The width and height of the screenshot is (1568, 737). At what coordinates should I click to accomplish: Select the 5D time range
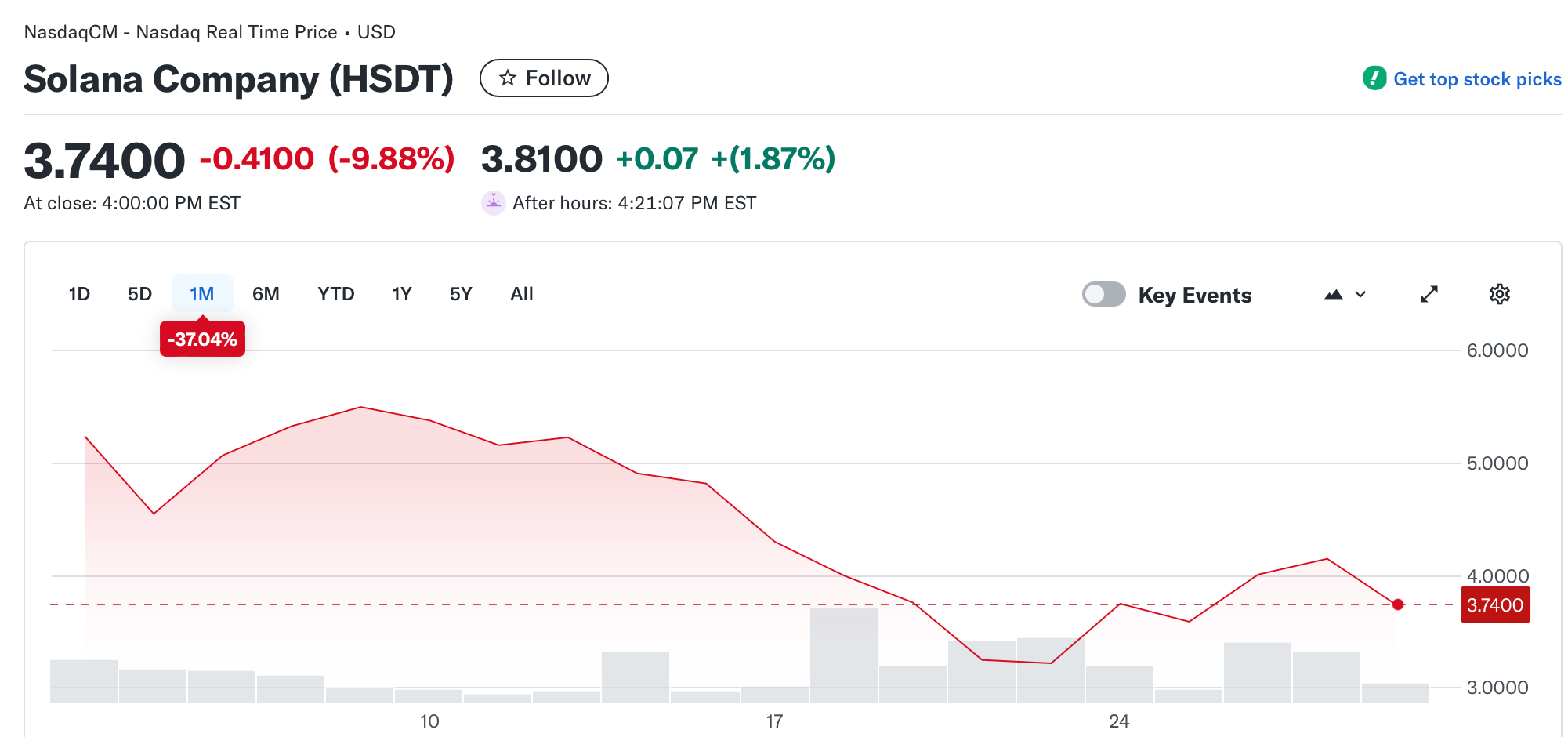tap(139, 294)
